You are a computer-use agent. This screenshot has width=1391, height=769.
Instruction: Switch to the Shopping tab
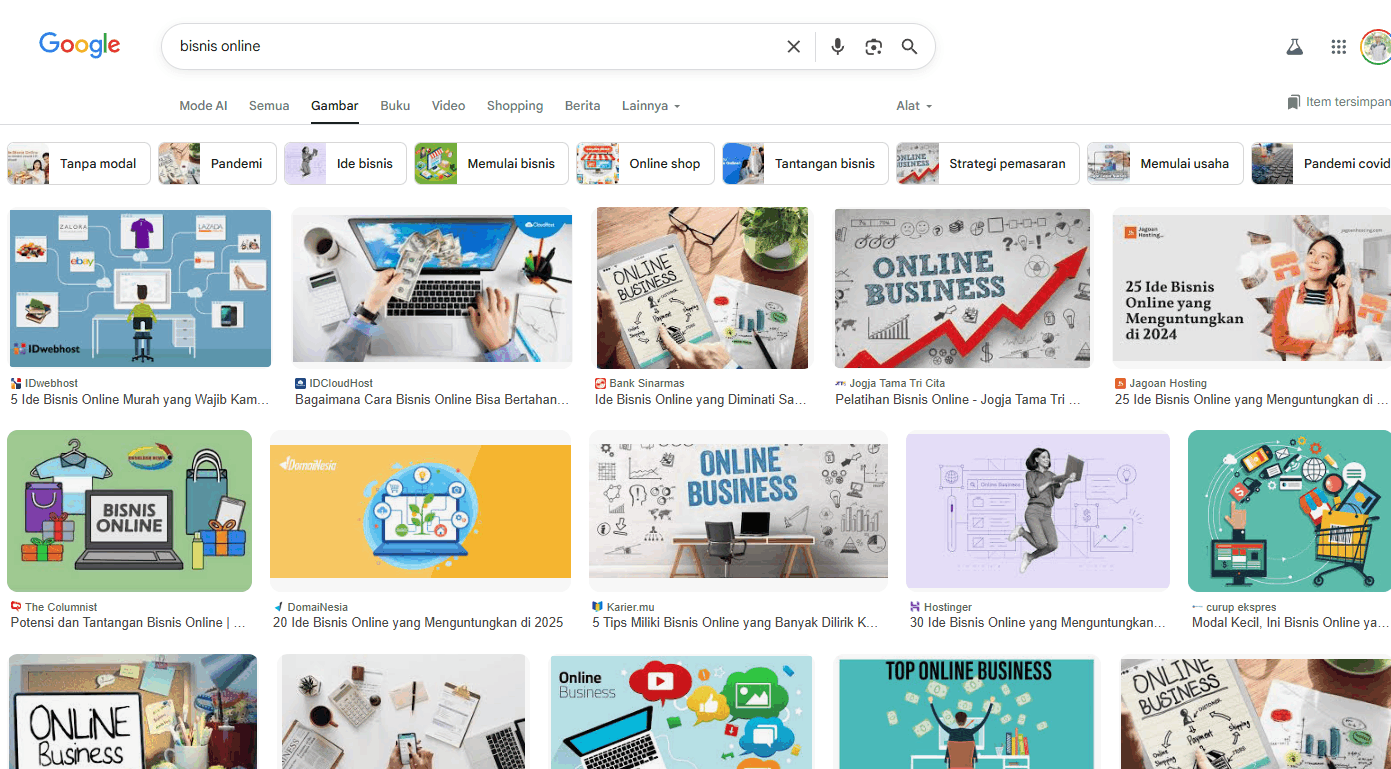click(515, 106)
